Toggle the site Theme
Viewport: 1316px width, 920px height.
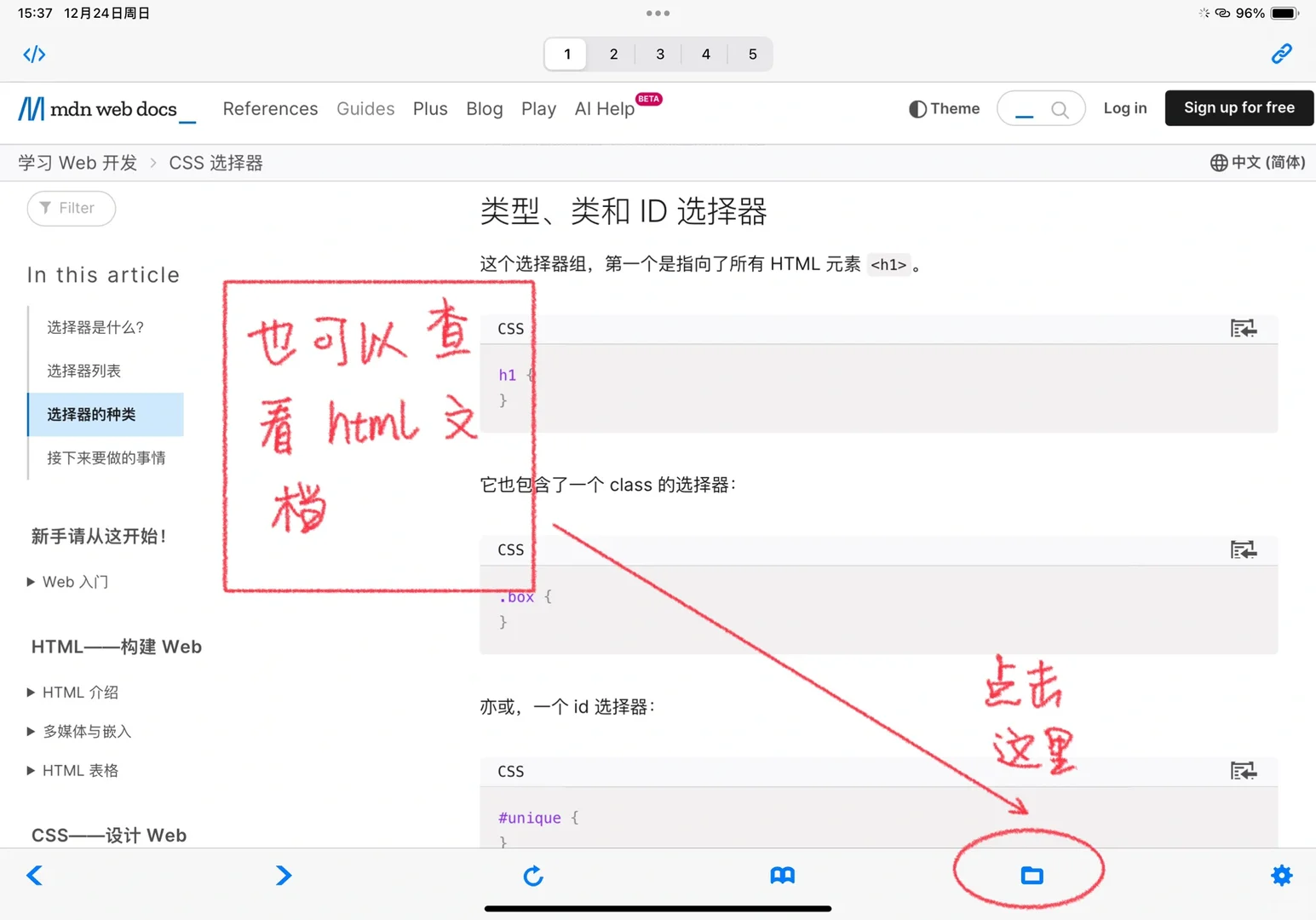(x=943, y=109)
